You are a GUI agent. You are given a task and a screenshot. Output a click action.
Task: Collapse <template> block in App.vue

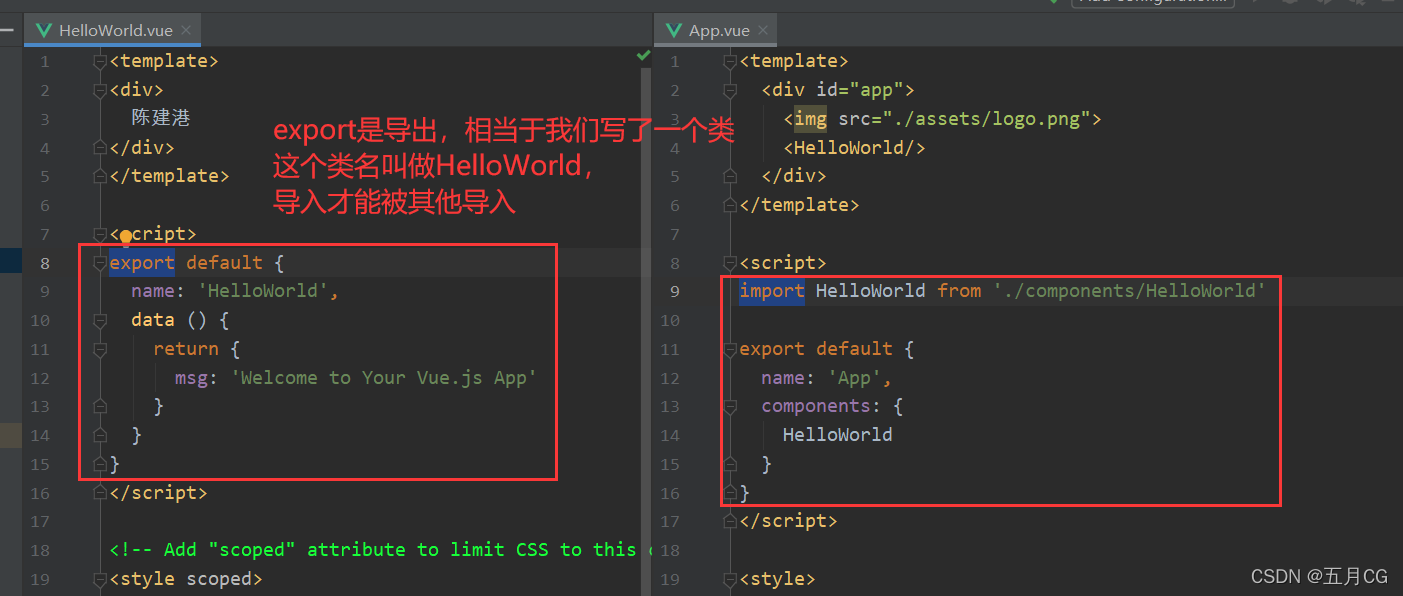tap(729, 61)
